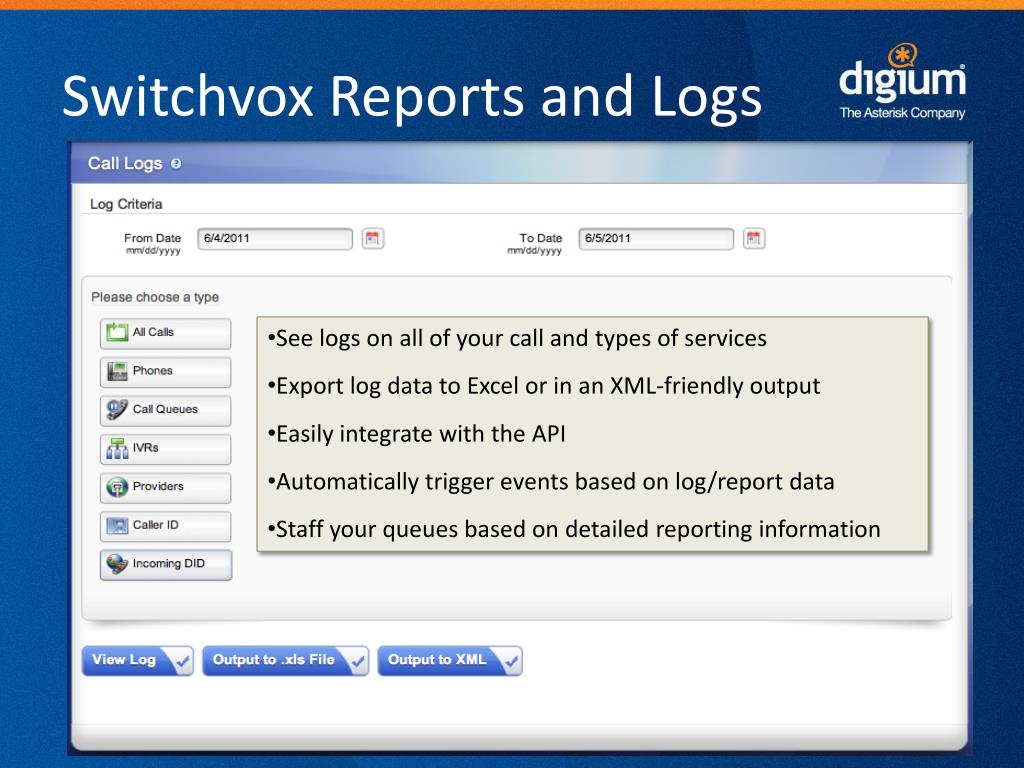Screen dimensions: 1024x768
Task: Click the Call Queues headset icon
Action: pyautogui.click(x=117, y=409)
